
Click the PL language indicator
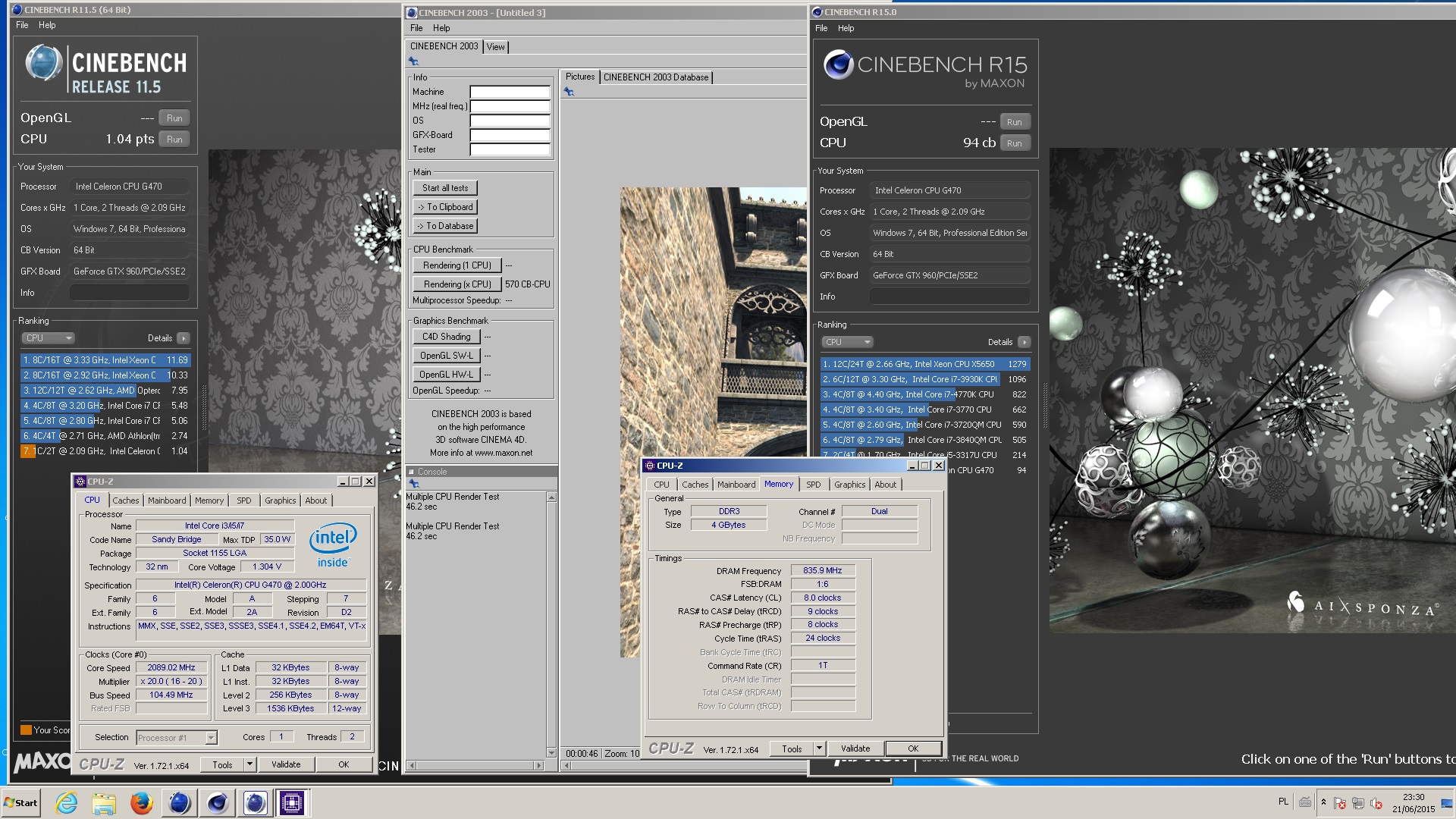pos(1283,802)
